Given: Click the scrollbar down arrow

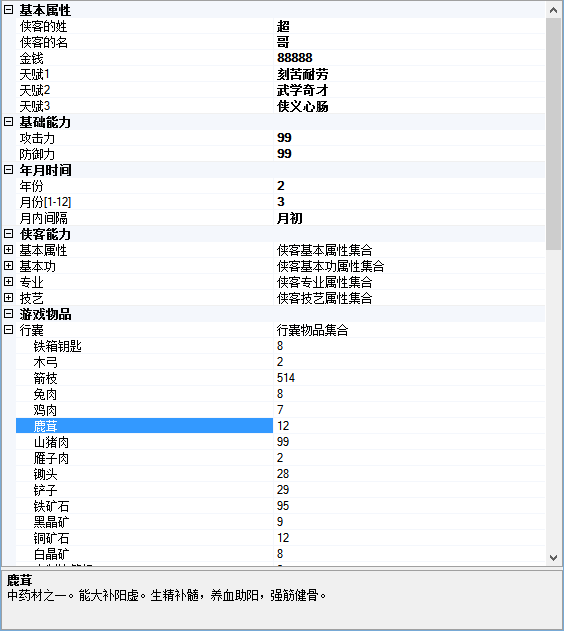Looking at the screenshot, I should 554,558.
